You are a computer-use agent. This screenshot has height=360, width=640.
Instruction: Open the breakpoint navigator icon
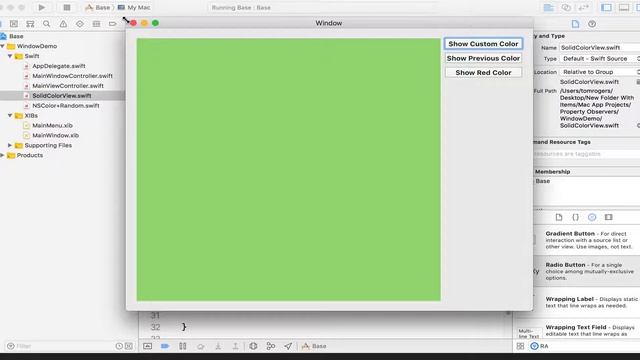[113, 24]
